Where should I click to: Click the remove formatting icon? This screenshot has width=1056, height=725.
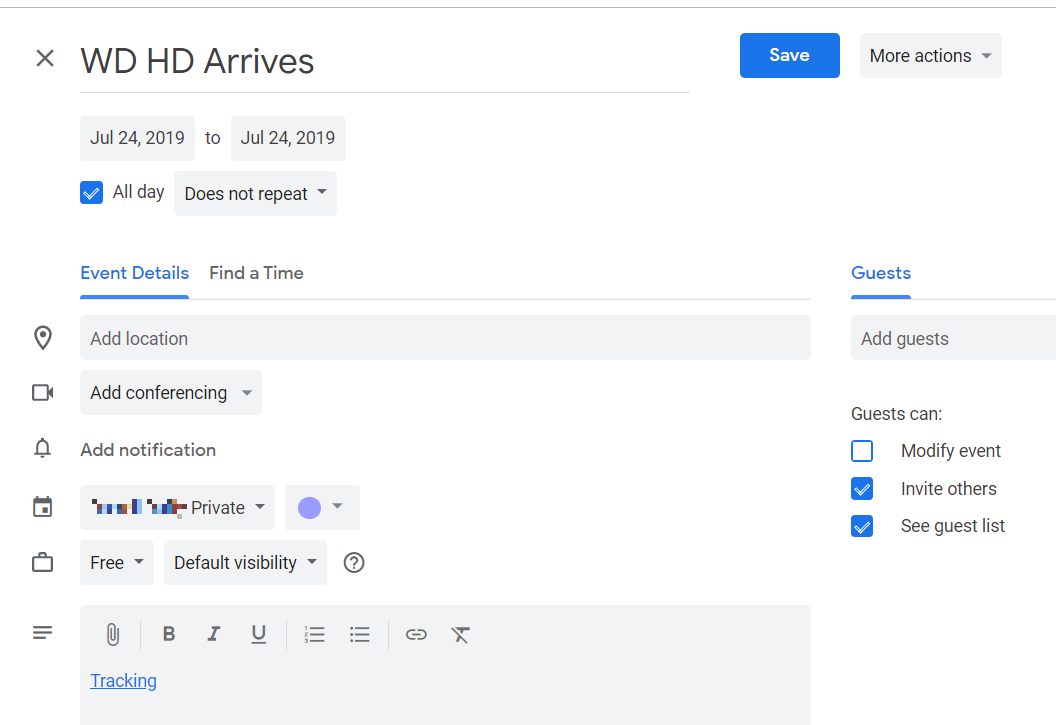point(460,634)
